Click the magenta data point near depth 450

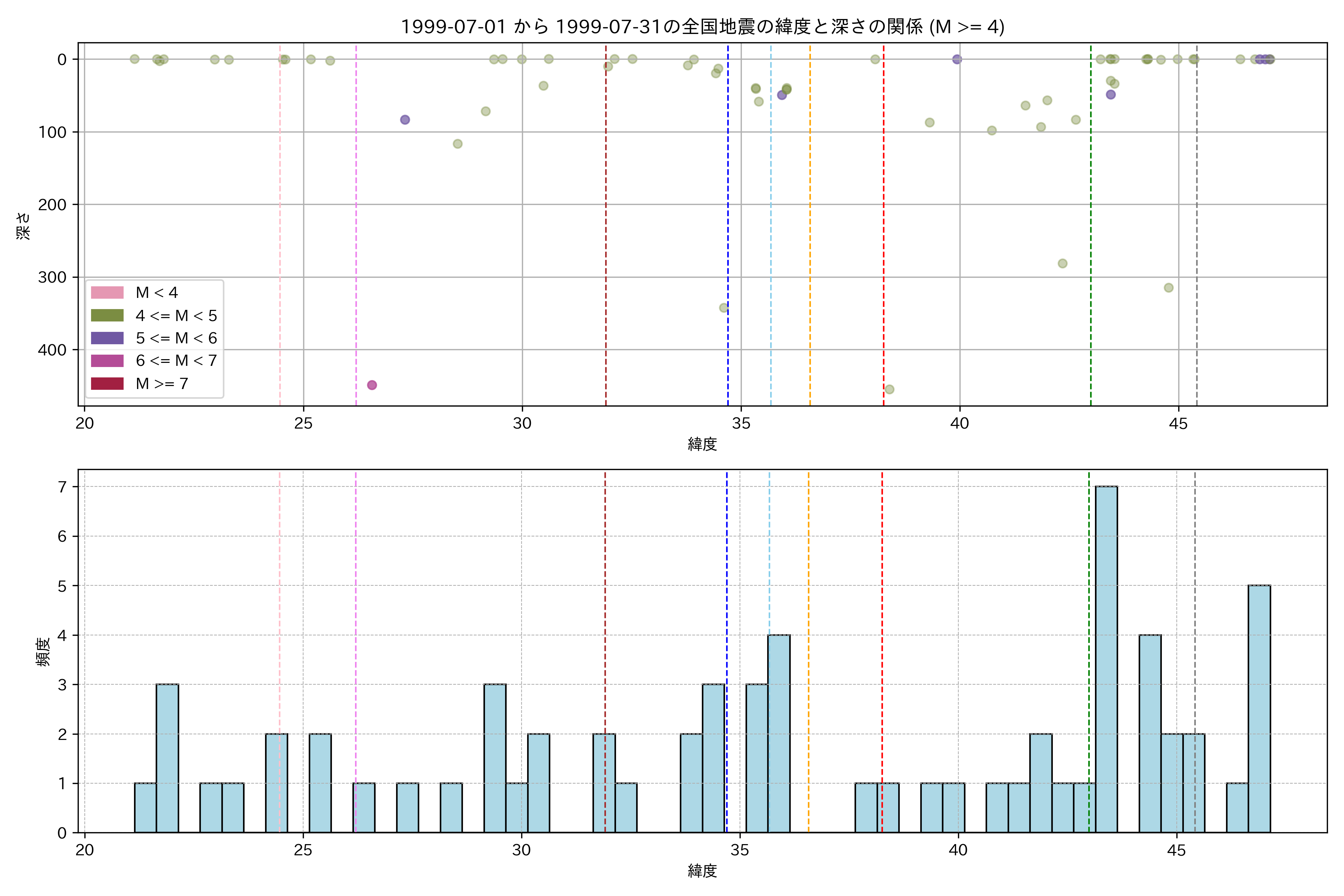pyautogui.click(x=372, y=385)
